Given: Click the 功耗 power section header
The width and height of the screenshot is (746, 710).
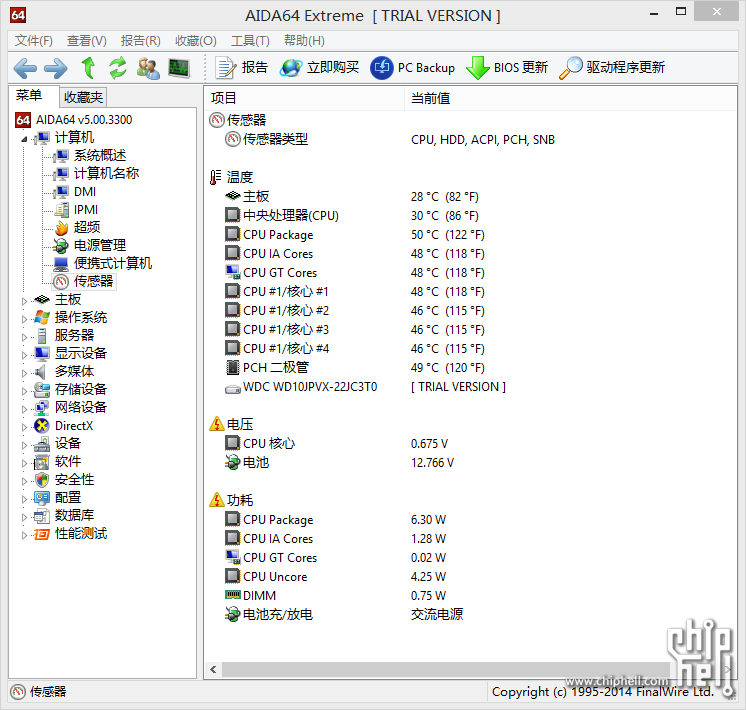Looking at the screenshot, I should click(x=231, y=501).
